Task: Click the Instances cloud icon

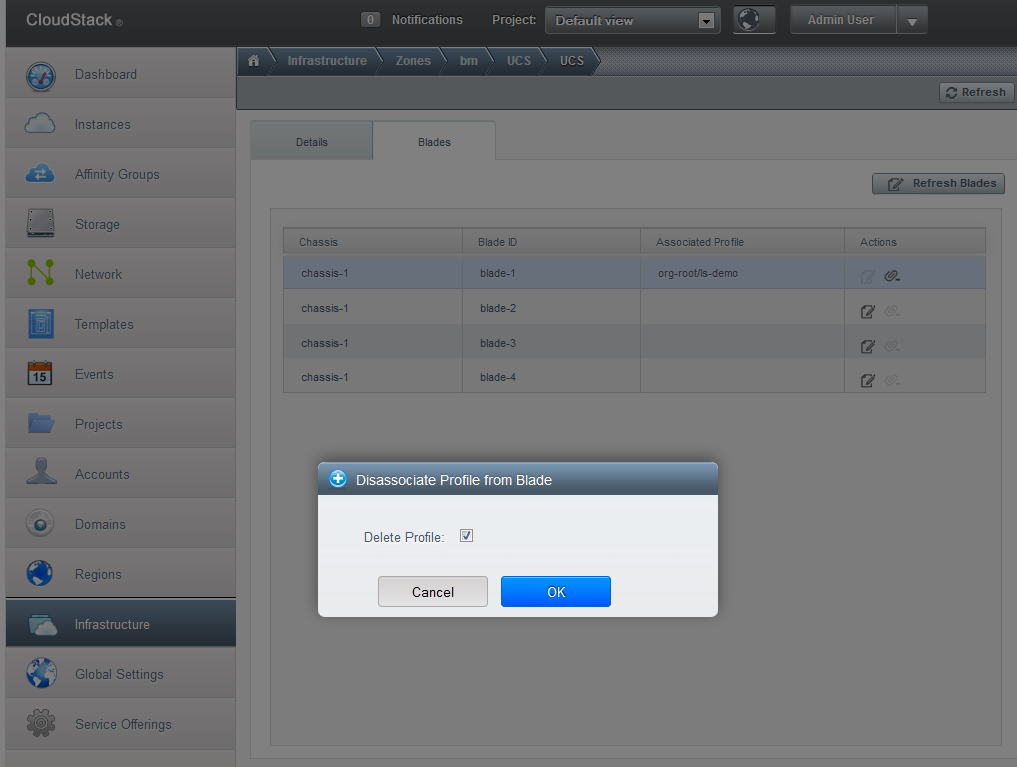Action: tap(40, 123)
